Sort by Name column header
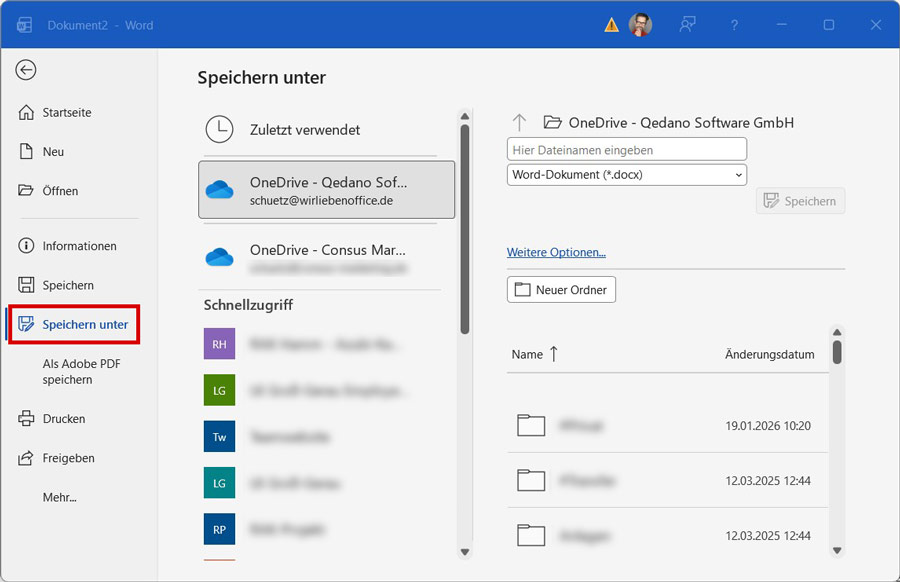The height and width of the screenshot is (582, 900). point(534,354)
